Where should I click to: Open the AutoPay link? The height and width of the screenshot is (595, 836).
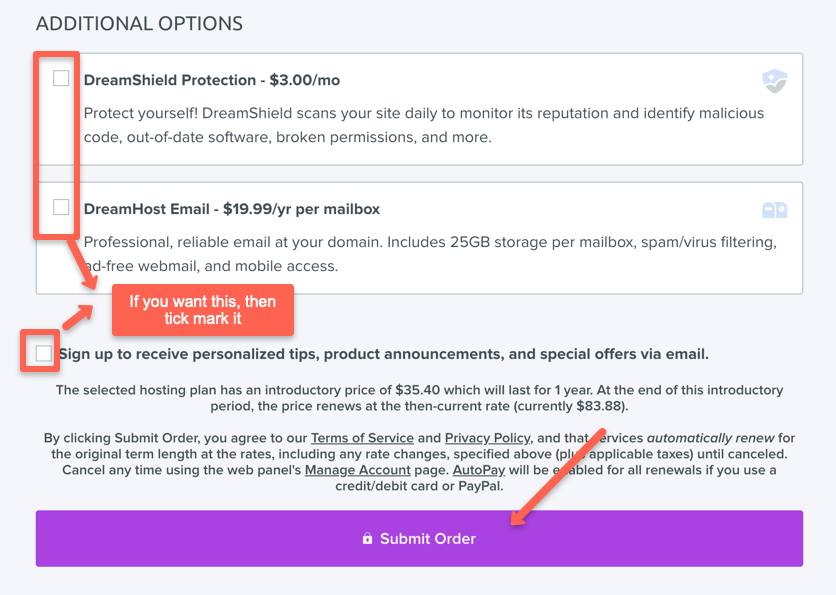tap(477, 470)
